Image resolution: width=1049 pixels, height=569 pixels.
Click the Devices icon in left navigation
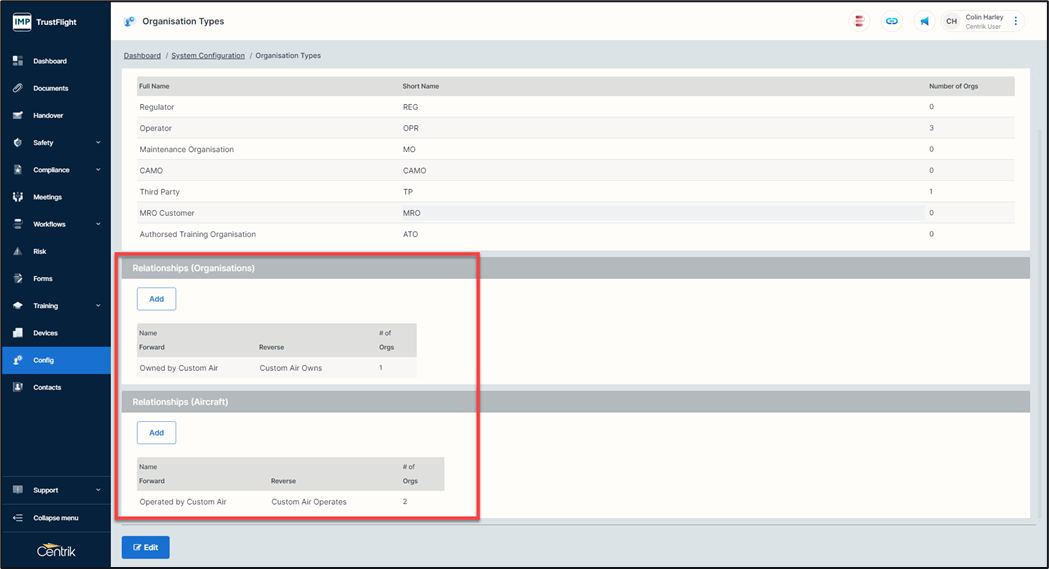pos(18,333)
